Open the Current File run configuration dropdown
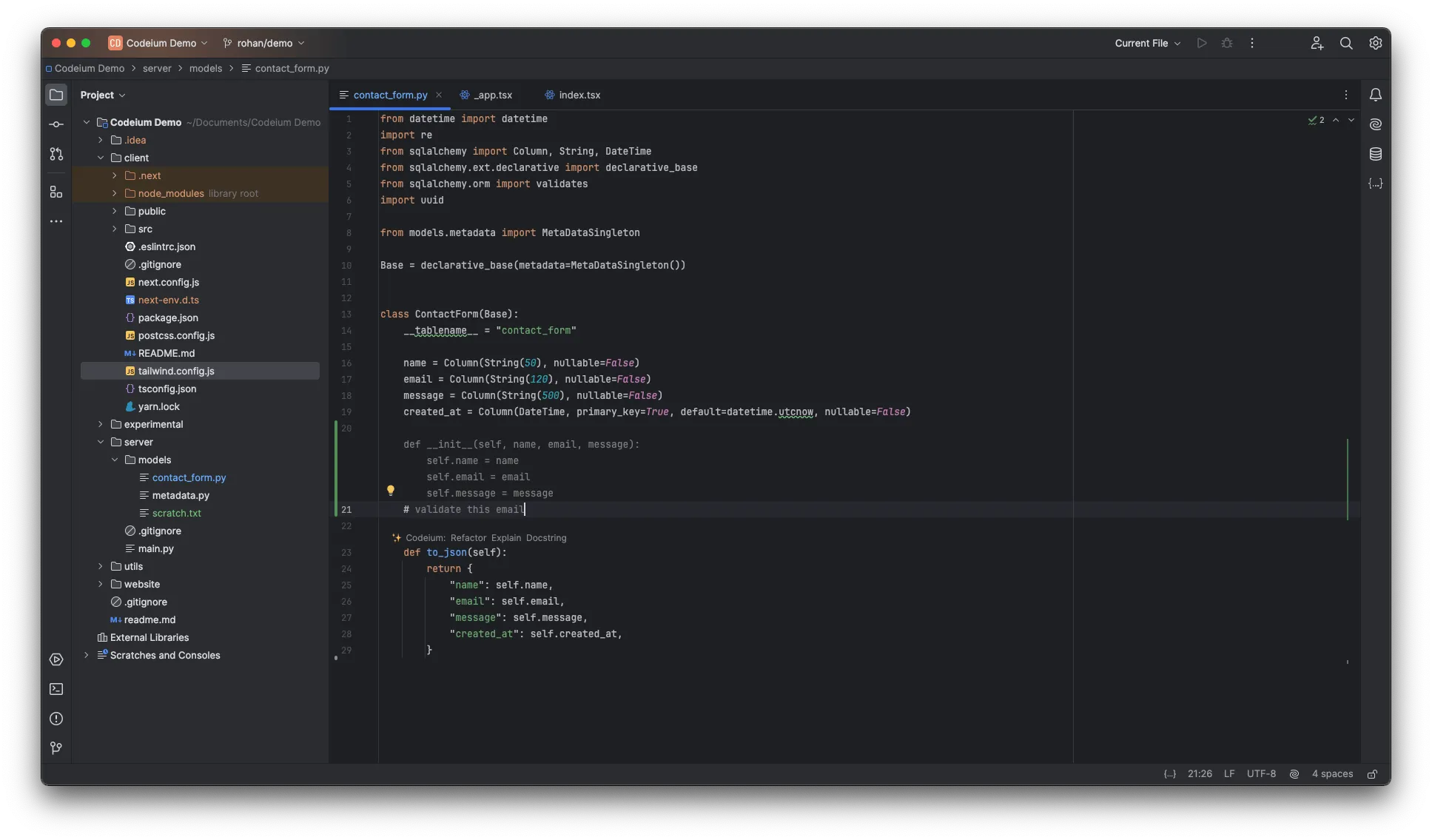The height and width of the screenshot is (840, 1432). [1148, 43]
